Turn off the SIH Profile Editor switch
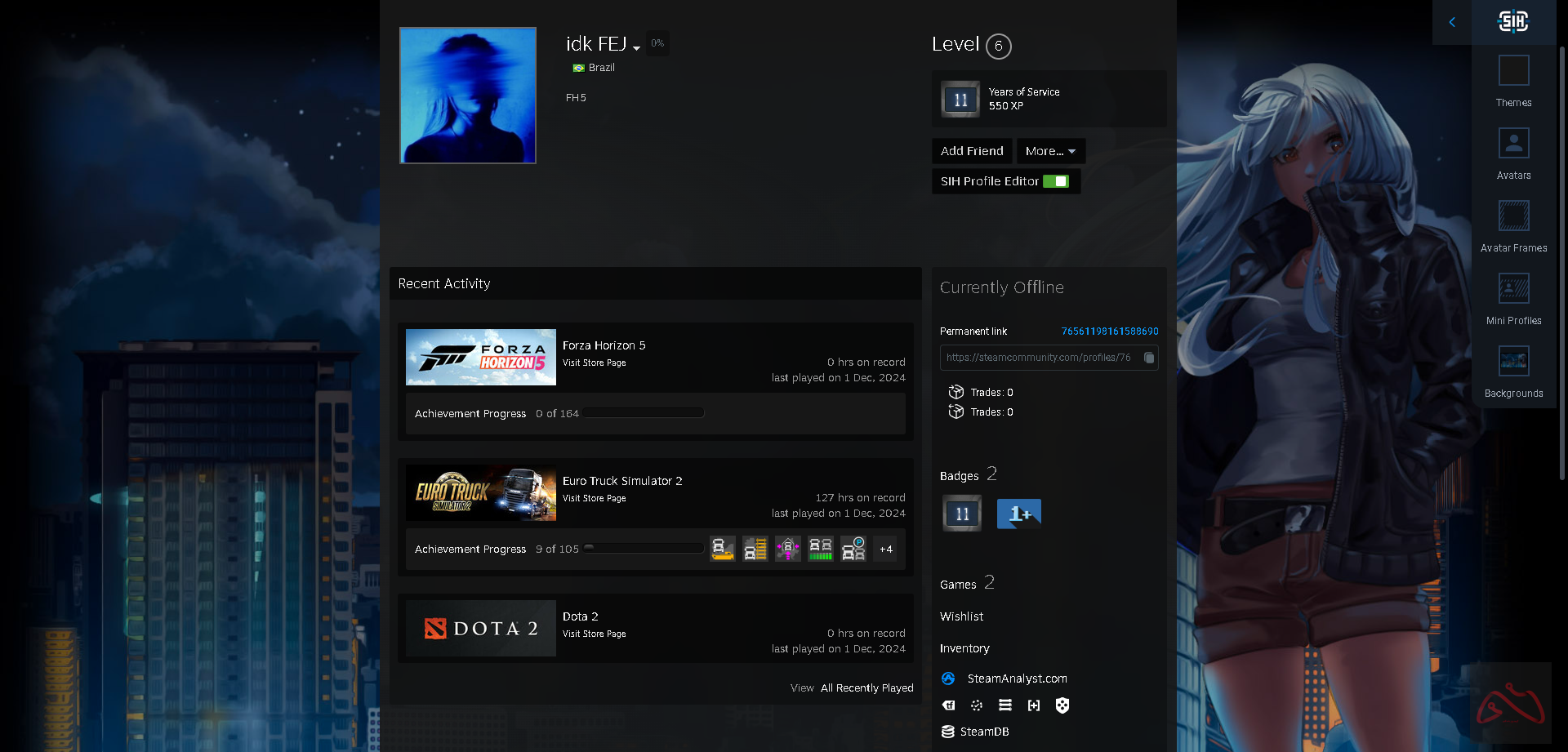The image size is (1568, 752). (1056, 181)
